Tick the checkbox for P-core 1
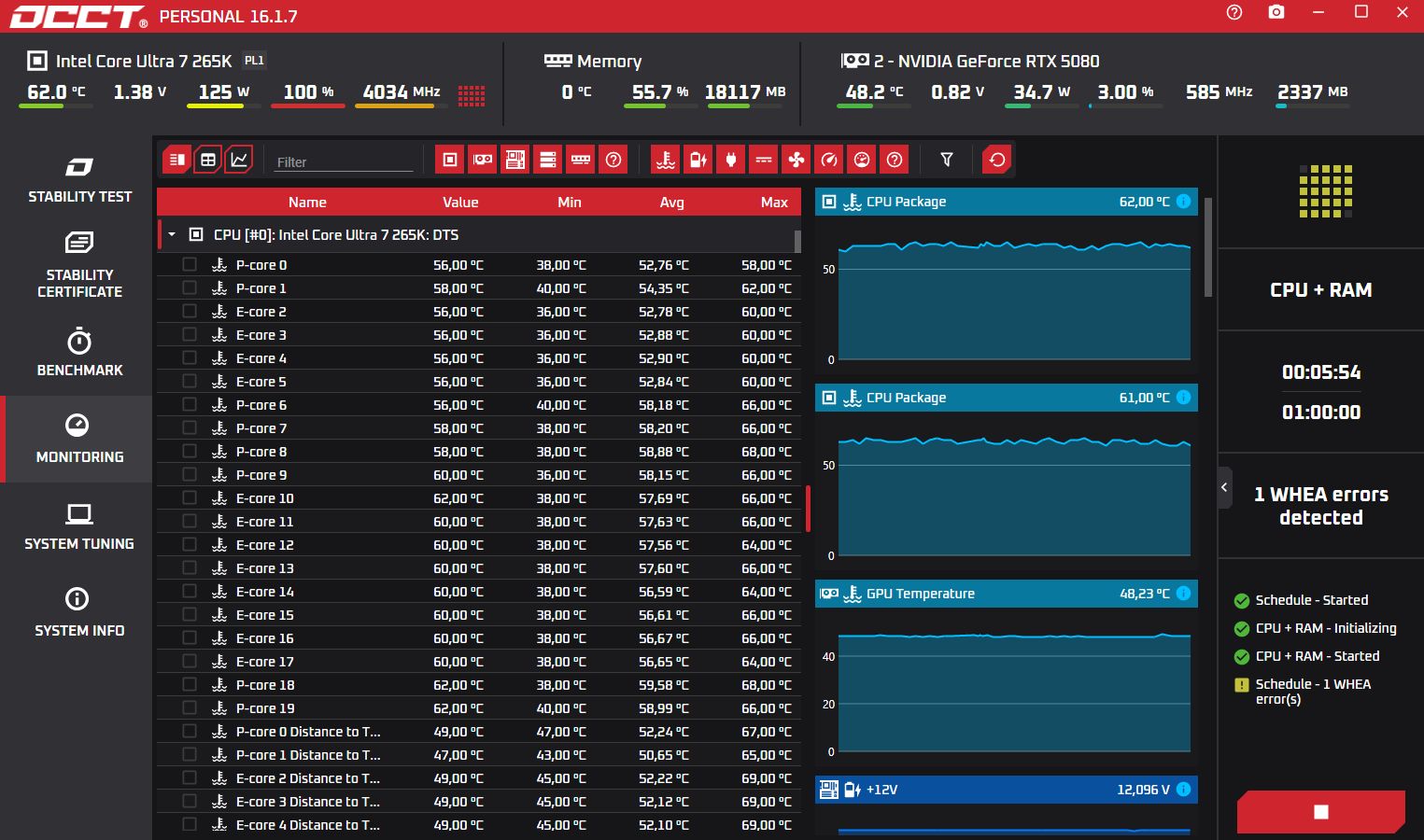This screenshot has height=840, width=1424. tap(190, 287)
